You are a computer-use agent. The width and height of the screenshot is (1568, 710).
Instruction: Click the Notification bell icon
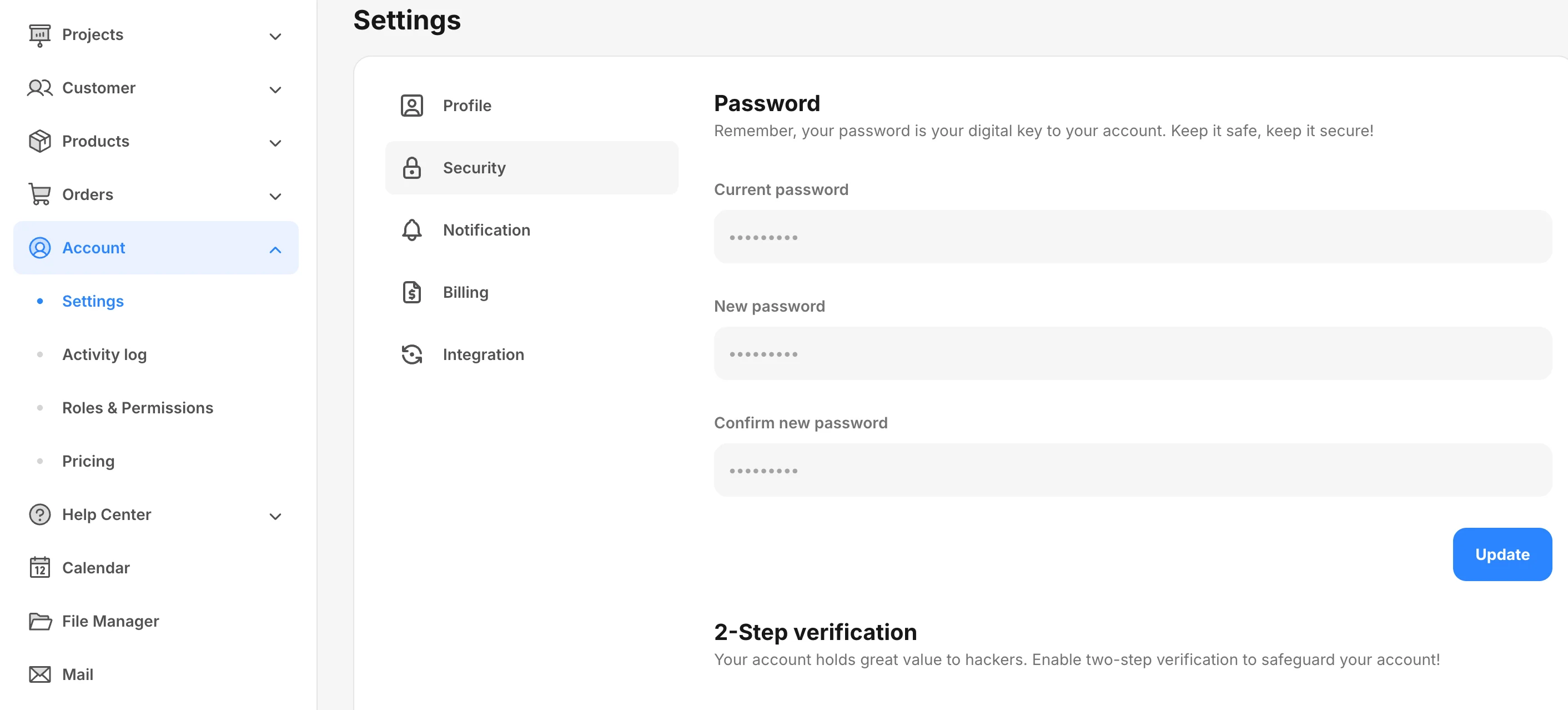(x=411, y=230)
